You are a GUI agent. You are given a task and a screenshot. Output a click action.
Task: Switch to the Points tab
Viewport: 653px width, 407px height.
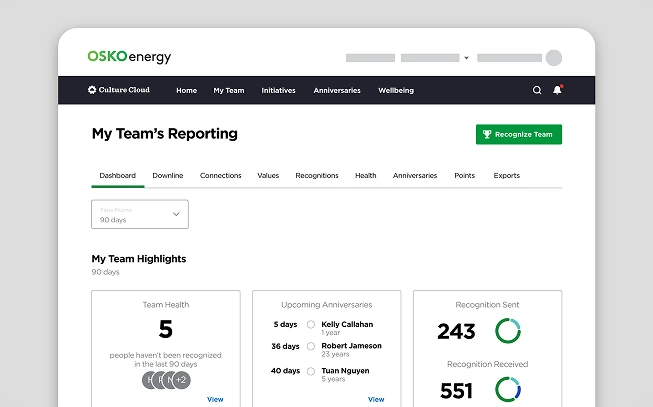click(x=464, y=175)
